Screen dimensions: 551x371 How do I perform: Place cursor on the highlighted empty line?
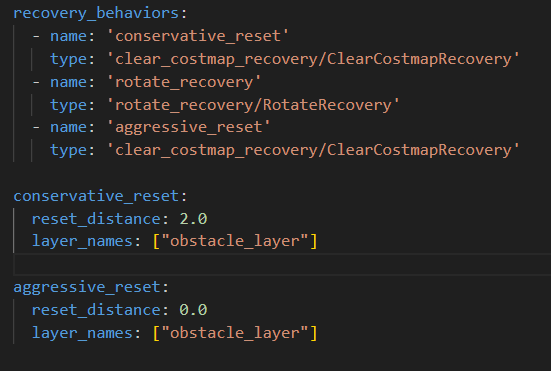point(282,264)
